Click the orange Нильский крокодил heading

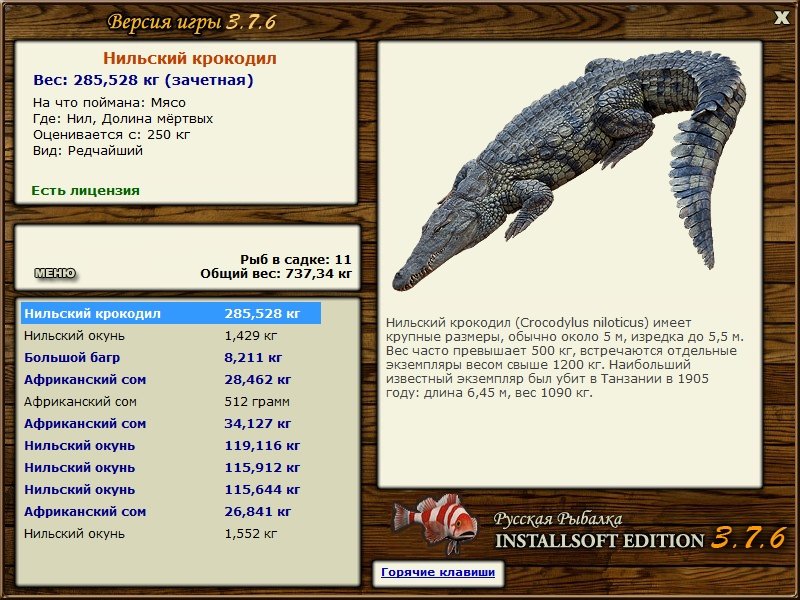190,58
